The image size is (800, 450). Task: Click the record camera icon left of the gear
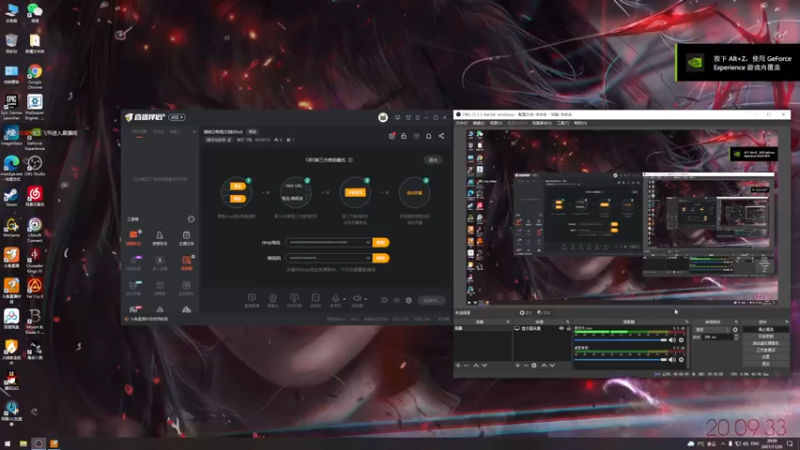point(384,301)
